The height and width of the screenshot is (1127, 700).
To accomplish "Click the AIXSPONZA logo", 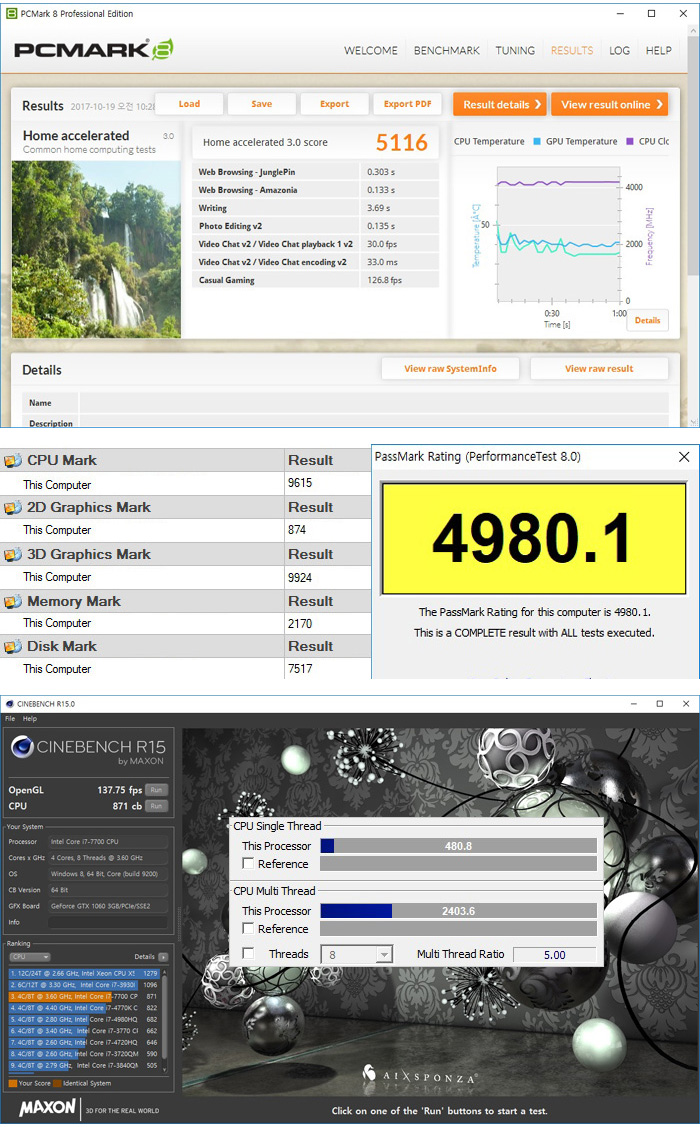I will pos(419,1075).
